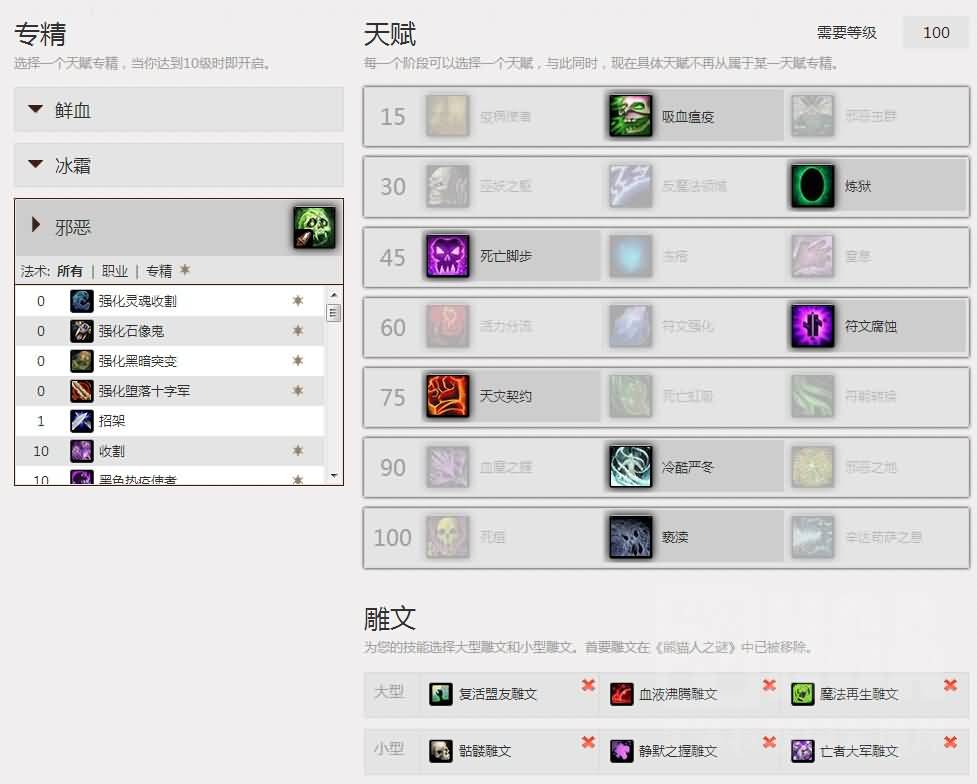Remove the 魔法再生雕文 glyph
This screenshot has width=977, height=784.
(950, 686)
